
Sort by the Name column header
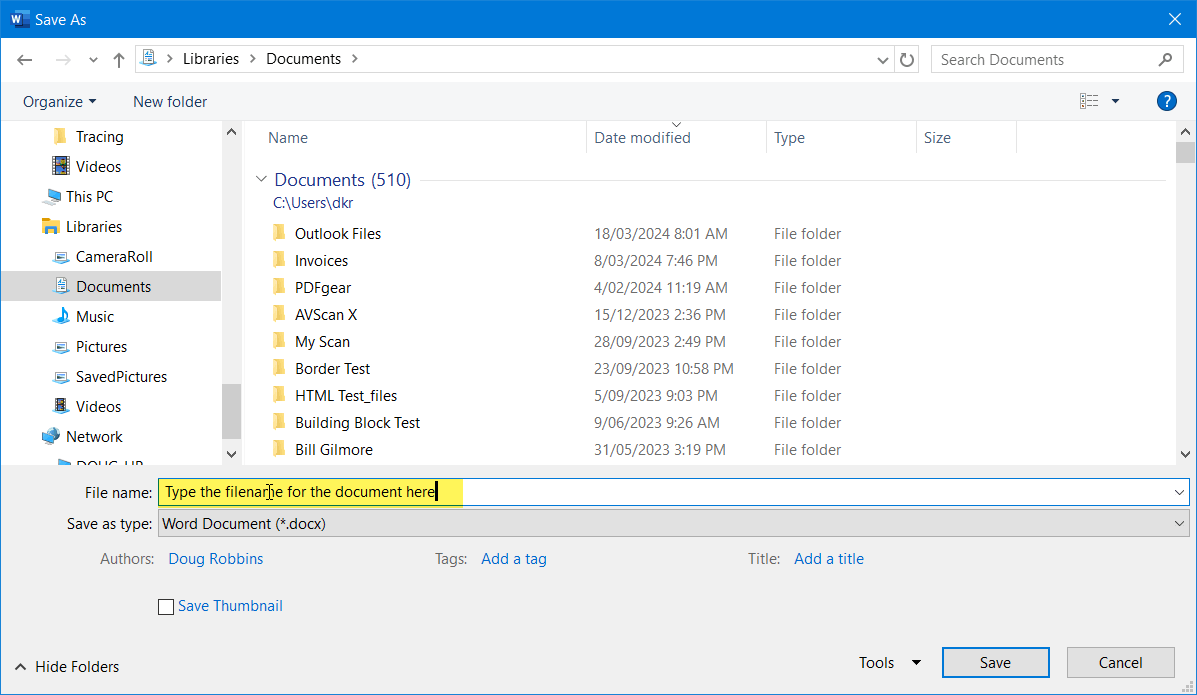[288, 137]
